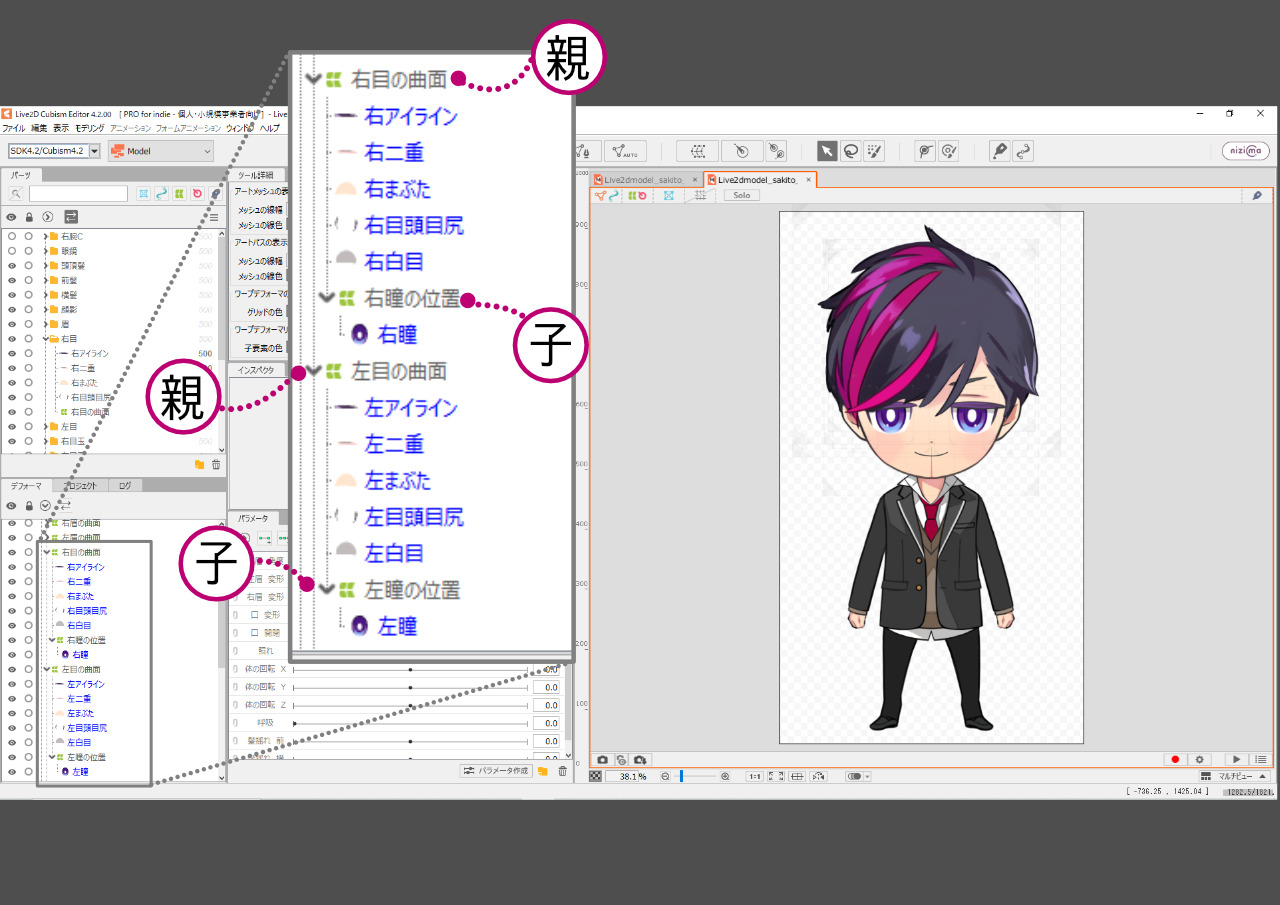Image resolution: width=1280 pixels, height=905 pixels.
Task: Toggle lock circle for 眼鏡 folder
Action: pos(28,251)
